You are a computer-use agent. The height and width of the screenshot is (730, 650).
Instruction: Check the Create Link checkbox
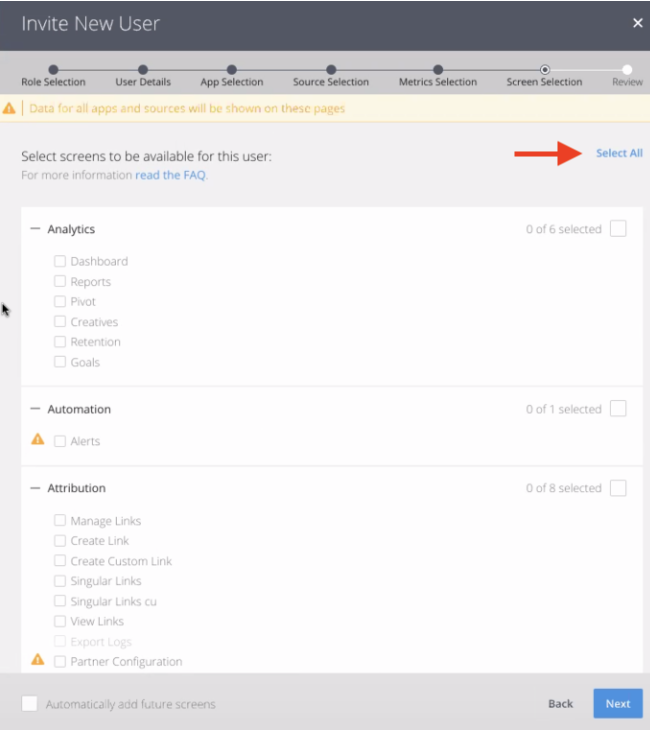60,541
